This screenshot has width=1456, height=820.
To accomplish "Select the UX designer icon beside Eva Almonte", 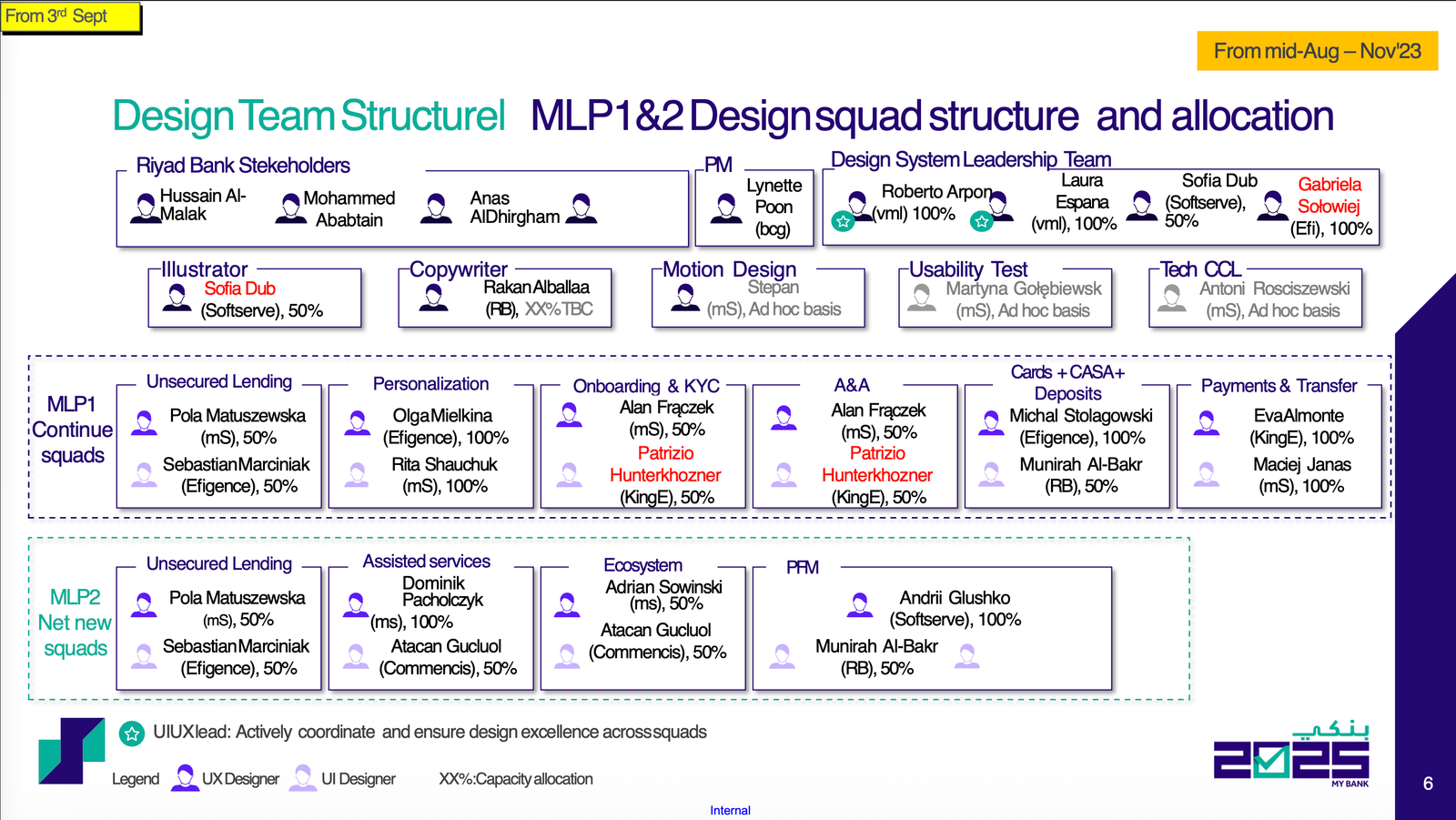I will (x=1207, y=422).
